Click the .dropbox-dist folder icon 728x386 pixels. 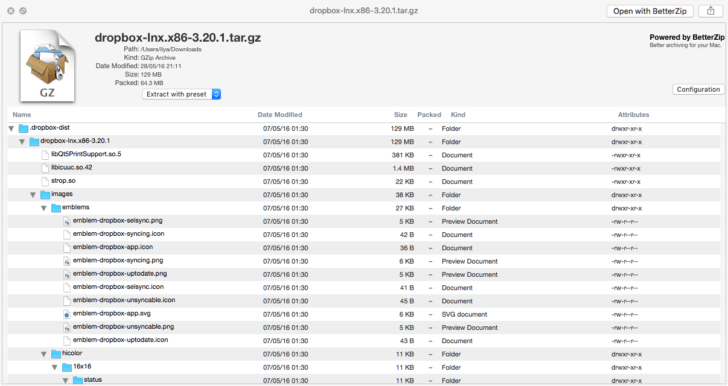point(23,128)
